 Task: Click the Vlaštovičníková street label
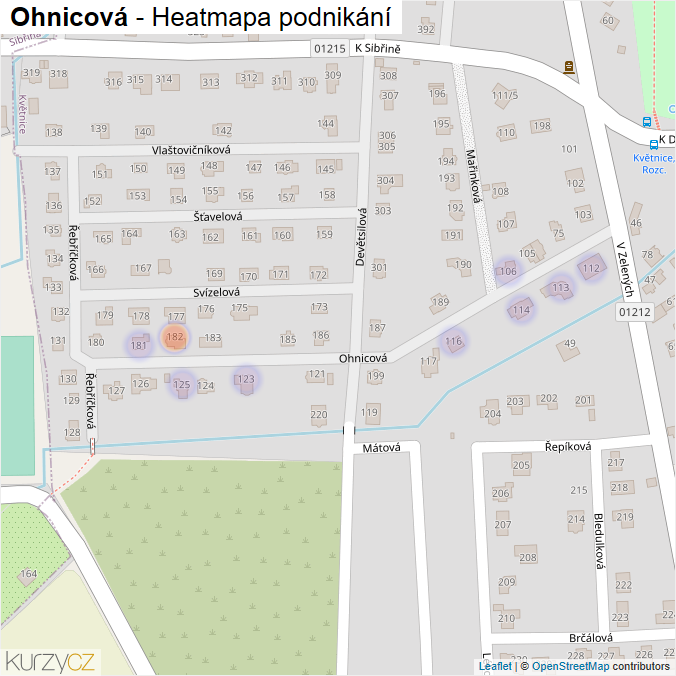point(191,150)
